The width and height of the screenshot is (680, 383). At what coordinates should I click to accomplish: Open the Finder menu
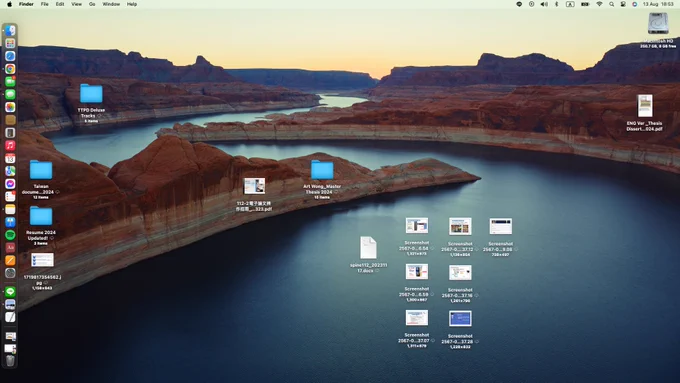26,4
